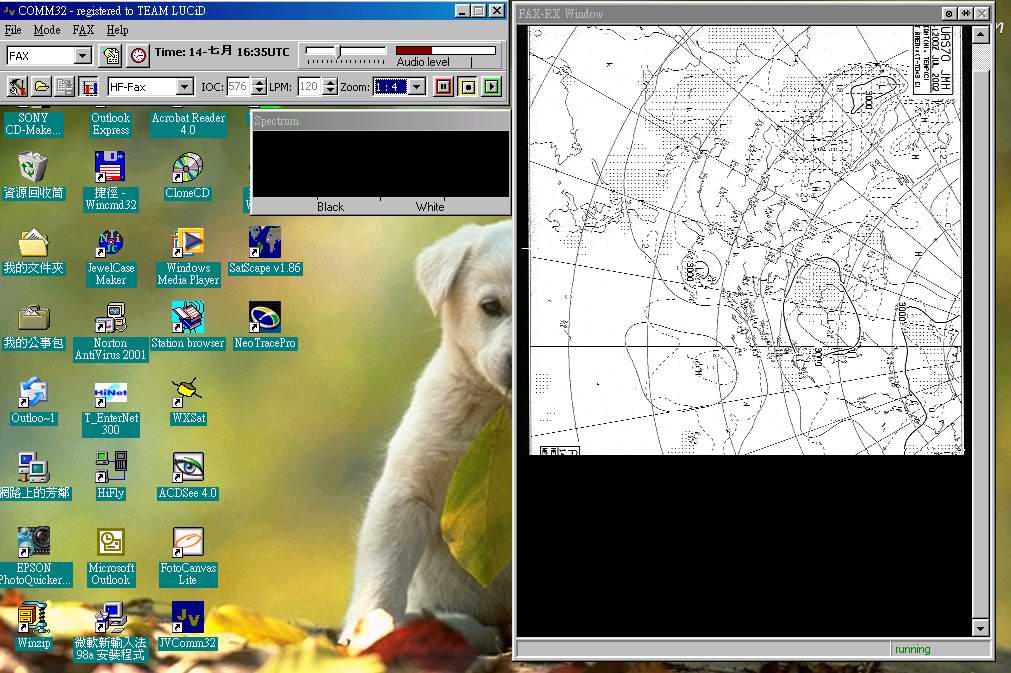The image size is (1011, 673).
Task: Click the notepad icon beside the mode dropdown
Action: pos(110,56)
